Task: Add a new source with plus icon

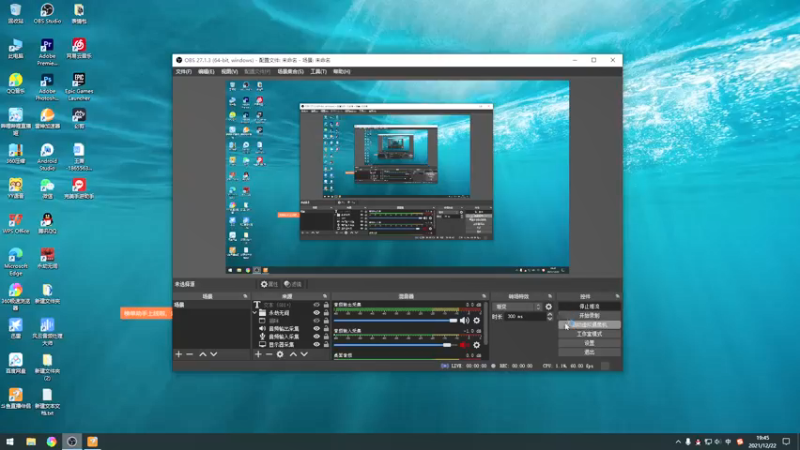Action: (x=258, y=354)
